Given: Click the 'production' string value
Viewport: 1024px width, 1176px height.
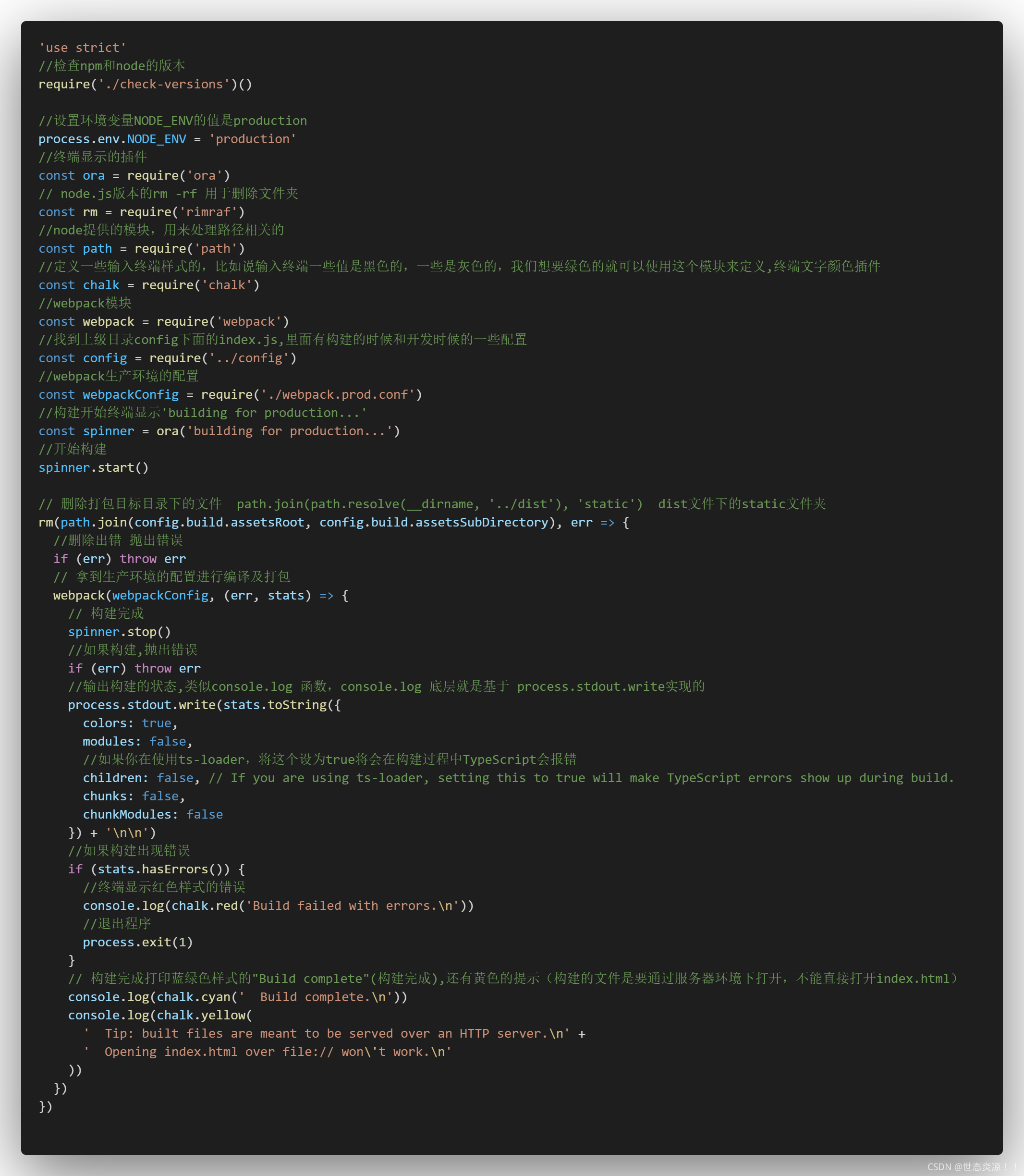Looking at the screenshot, I should click(252, 139).
